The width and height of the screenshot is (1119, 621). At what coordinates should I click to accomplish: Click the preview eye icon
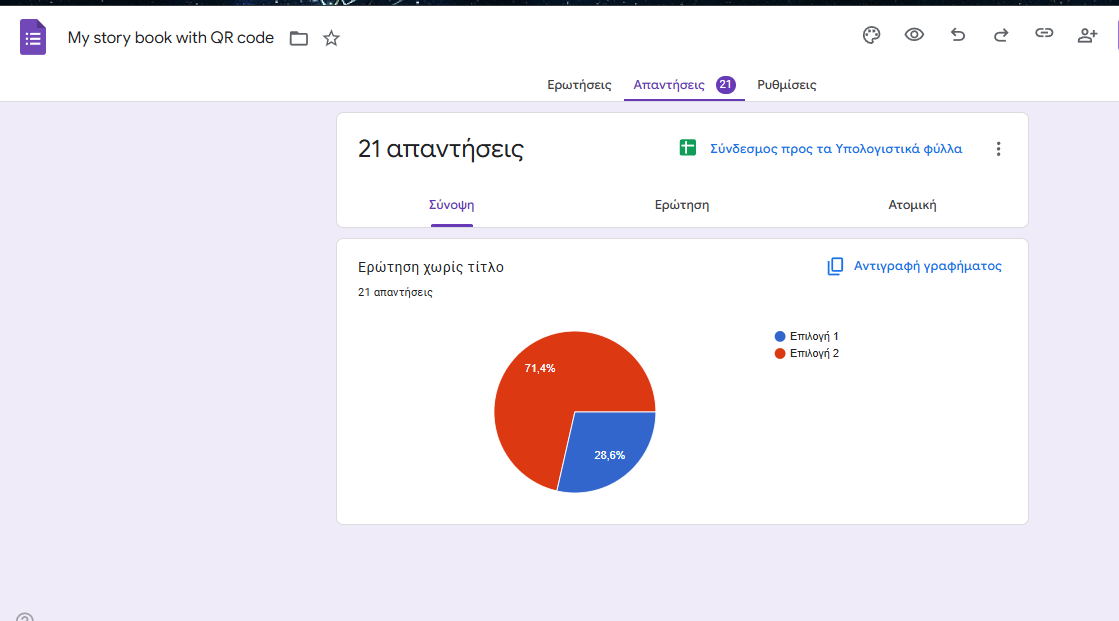[914, 35]
